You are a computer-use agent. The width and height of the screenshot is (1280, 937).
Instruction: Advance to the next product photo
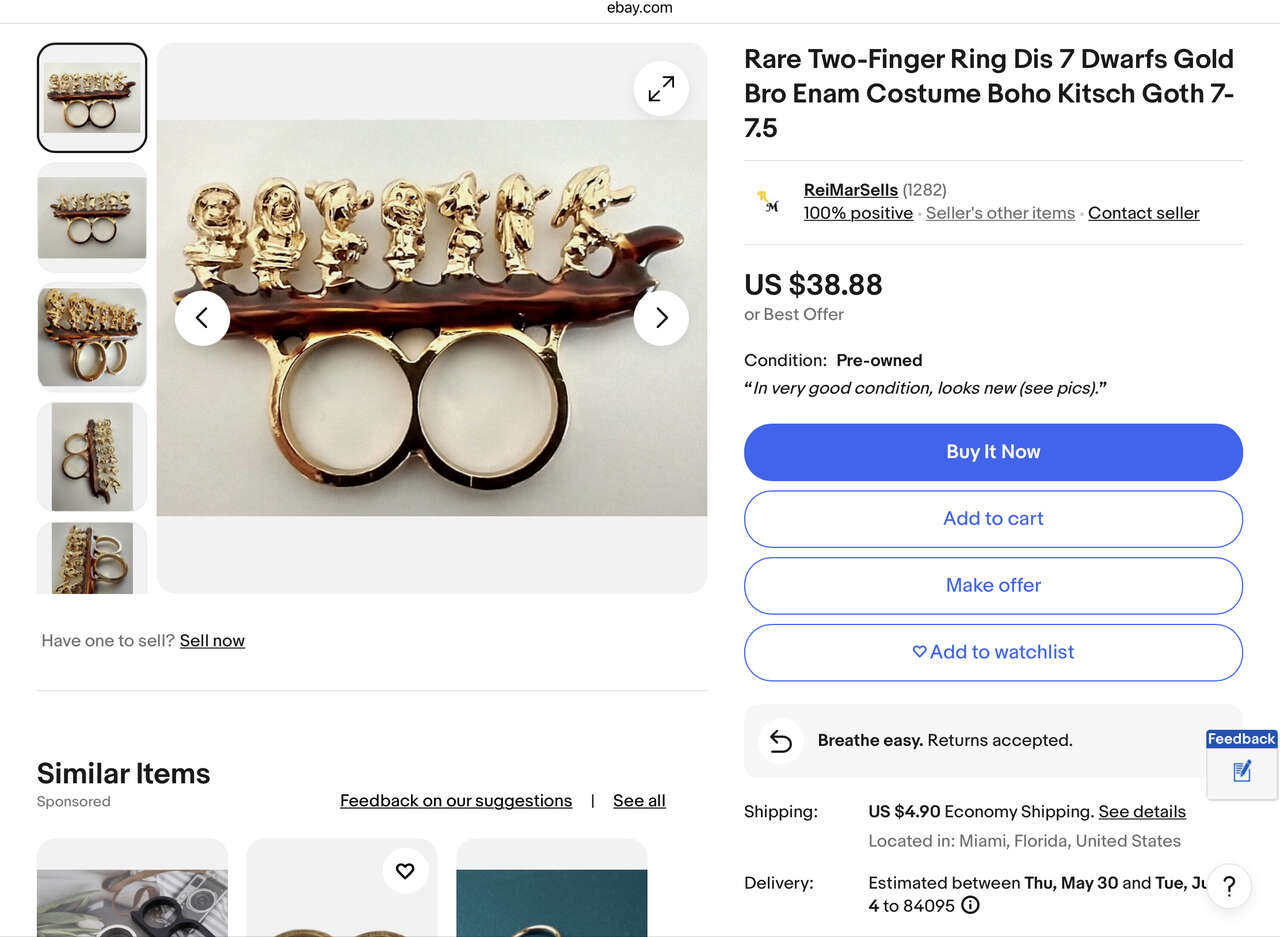661,318
